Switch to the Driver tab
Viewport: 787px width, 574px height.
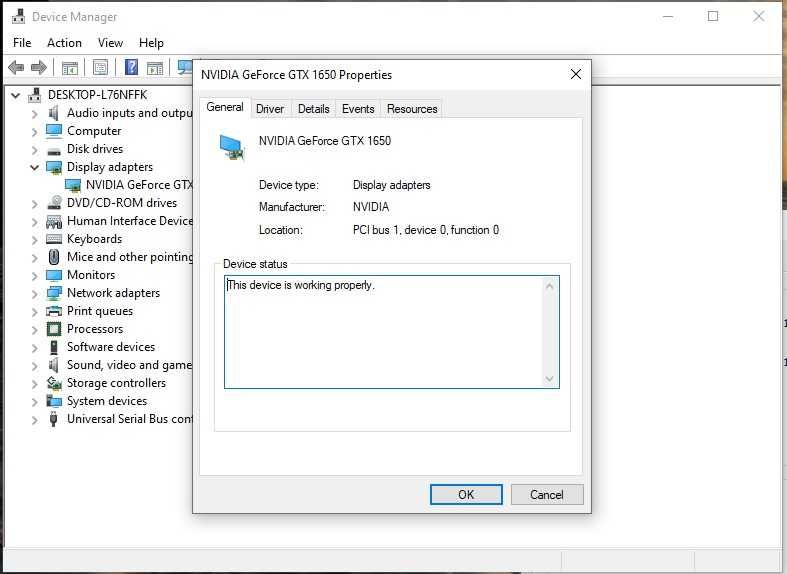[270, 109]
